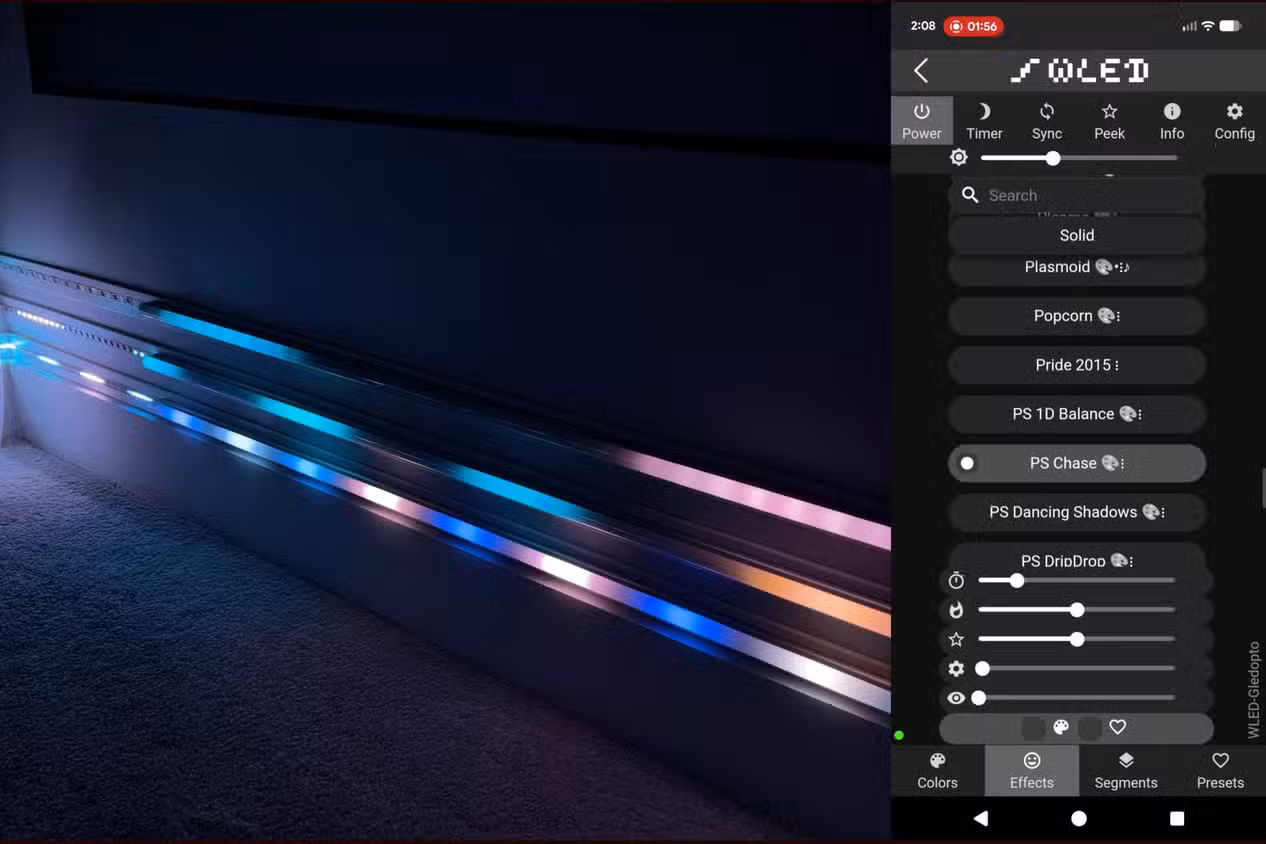
Task: Expand Pride 2015 options dots
Action: click(1116, 365)
